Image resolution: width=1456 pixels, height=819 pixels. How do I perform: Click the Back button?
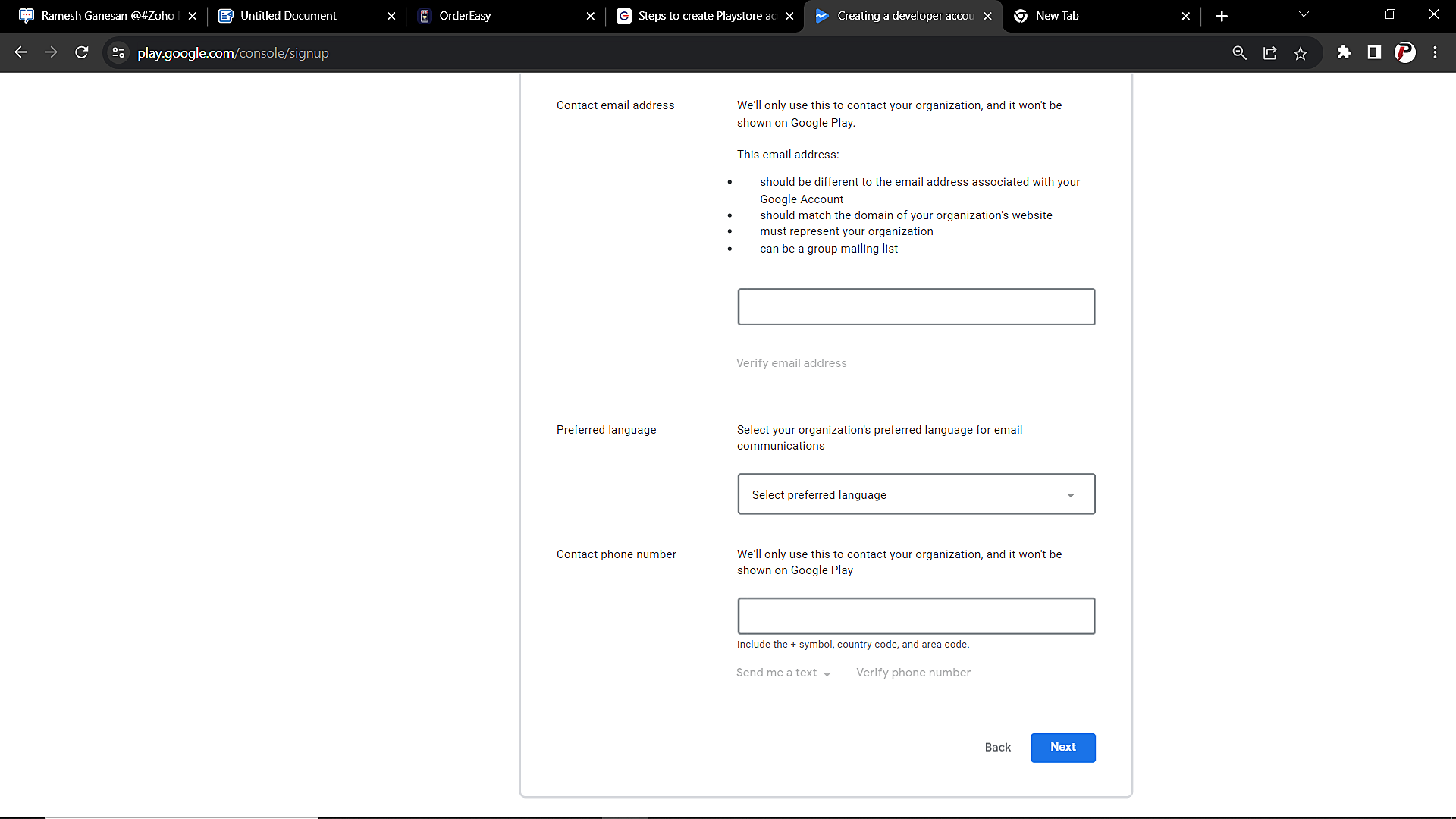pyautogui.click(x=997, y=748)
